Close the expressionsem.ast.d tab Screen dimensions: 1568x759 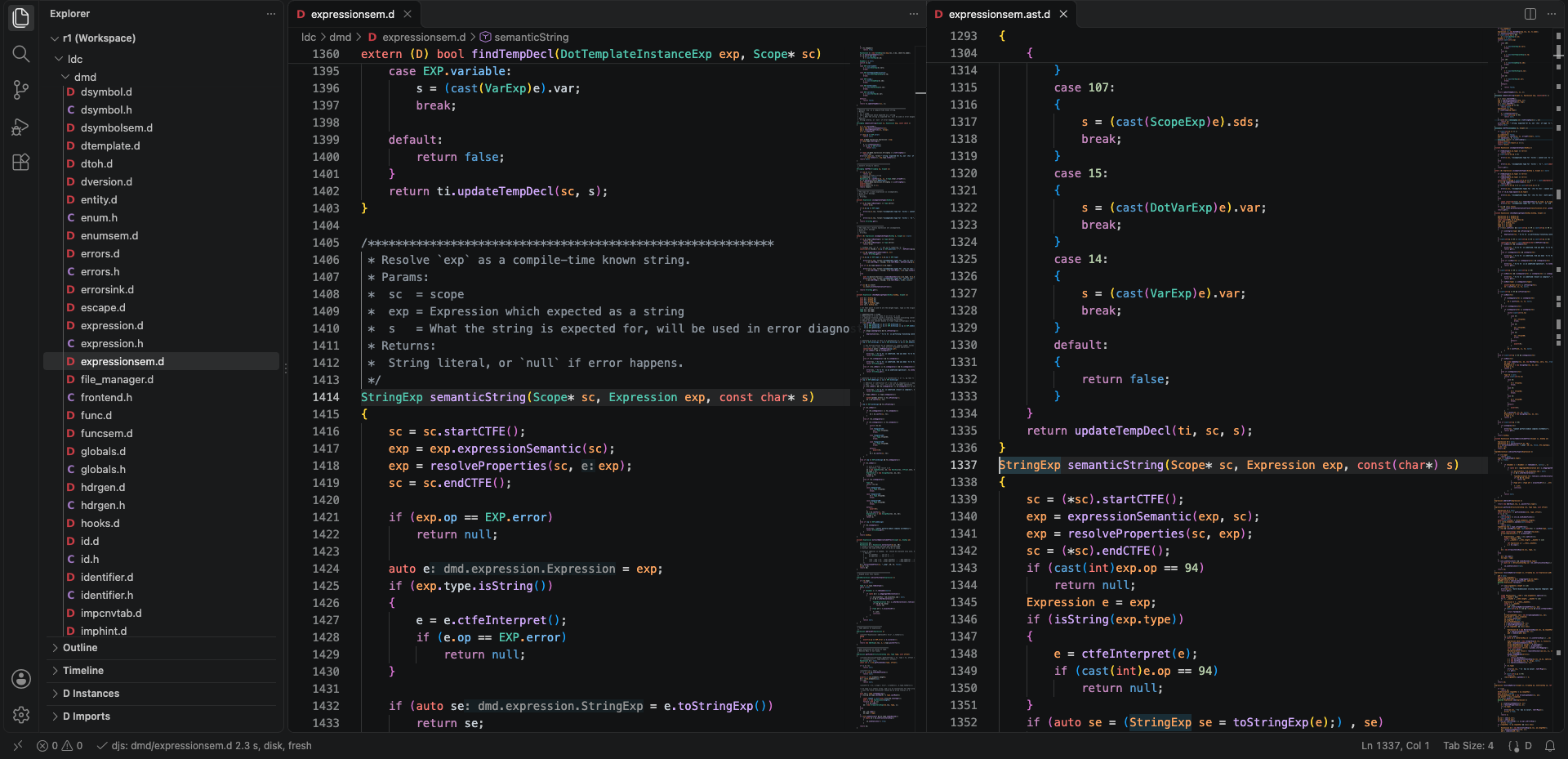coord(1063,14)
